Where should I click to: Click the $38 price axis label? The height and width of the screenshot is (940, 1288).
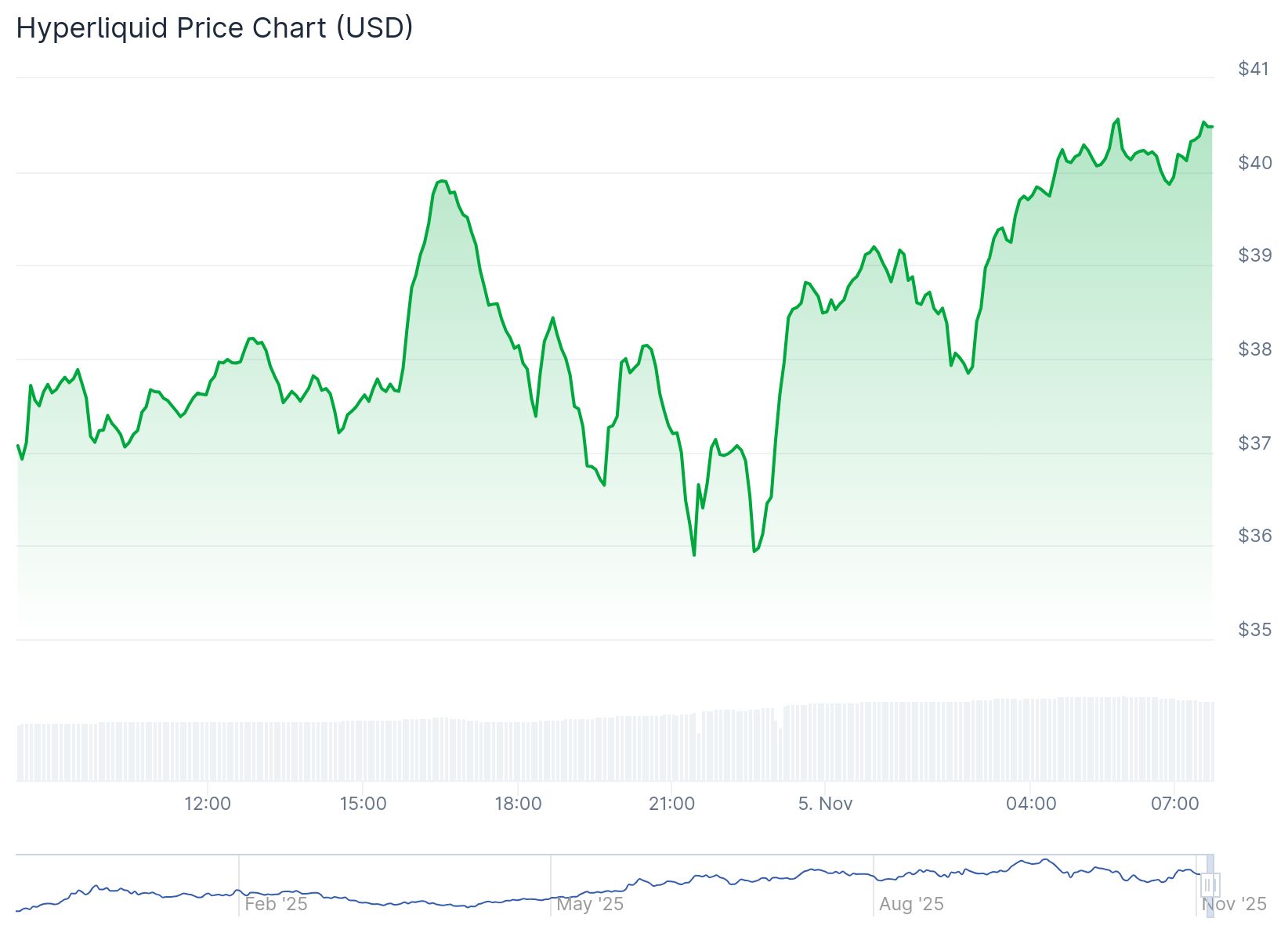(1254, 349)
